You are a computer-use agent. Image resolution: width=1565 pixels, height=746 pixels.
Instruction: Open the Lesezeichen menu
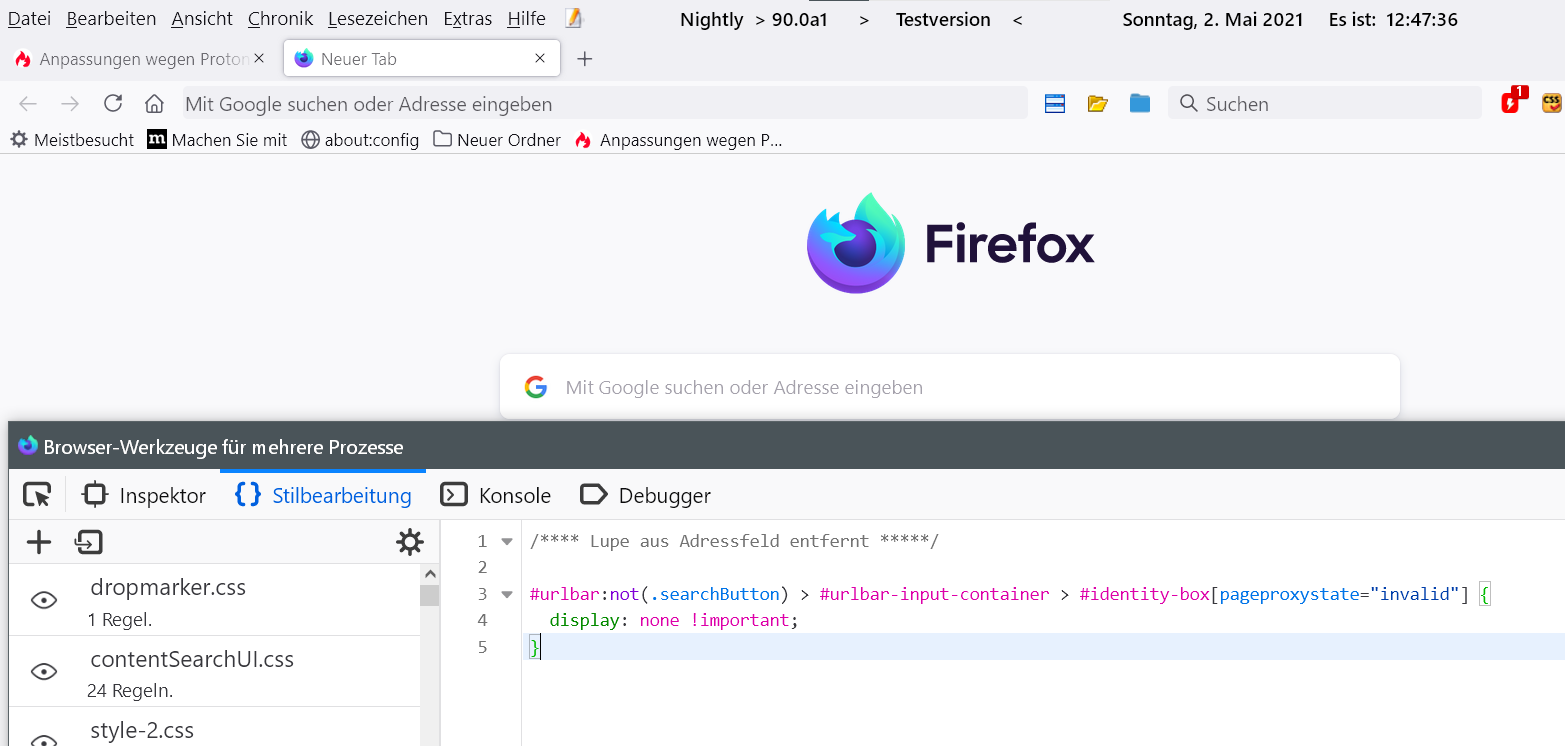pos(377,19)
